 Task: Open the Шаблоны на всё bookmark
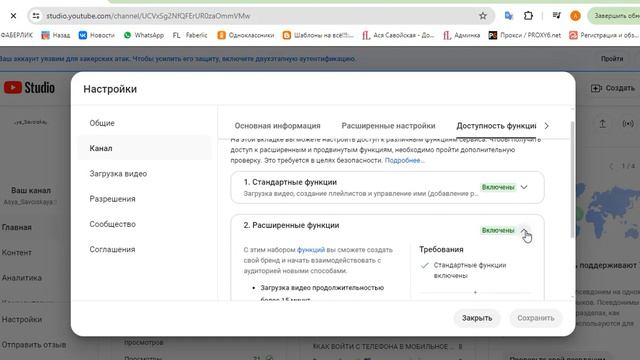click(318, 36)
